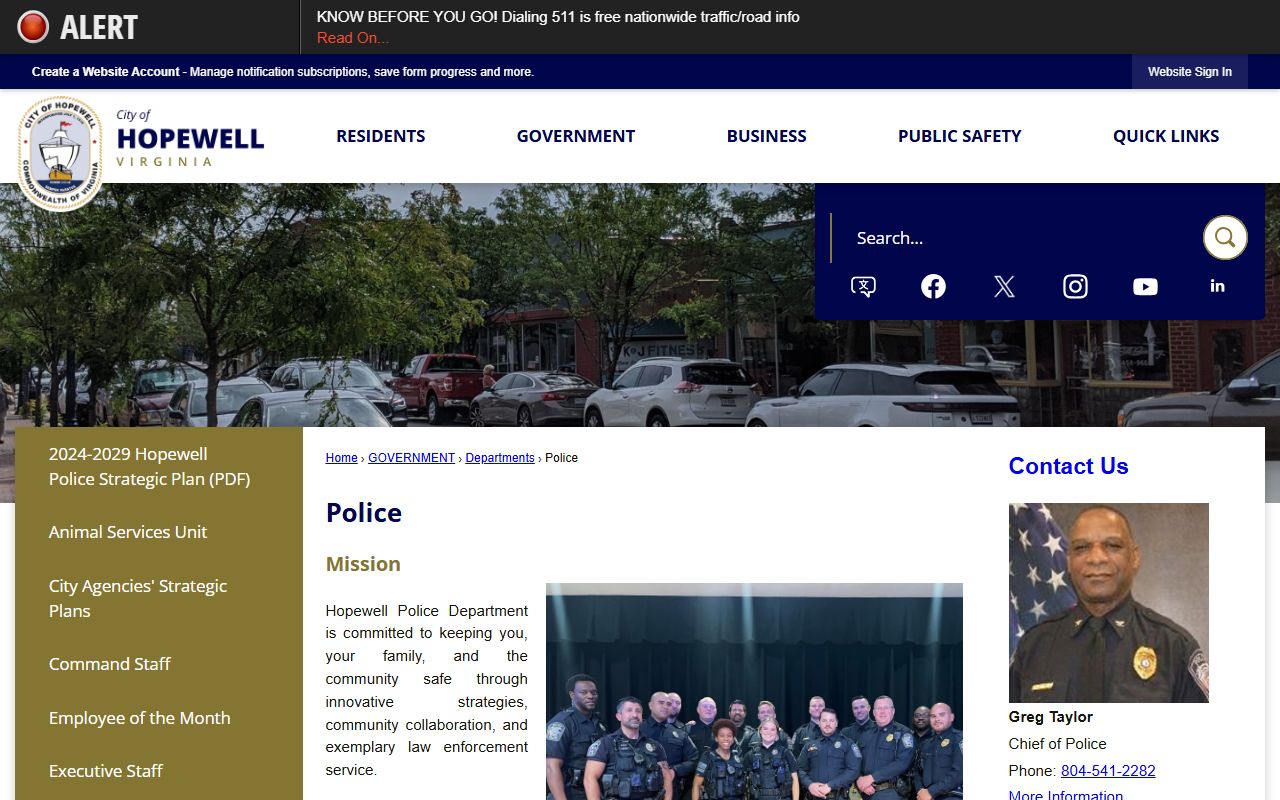The image size is (1280, 800).
Task: Click the Mission subheading
Action: 363,564
